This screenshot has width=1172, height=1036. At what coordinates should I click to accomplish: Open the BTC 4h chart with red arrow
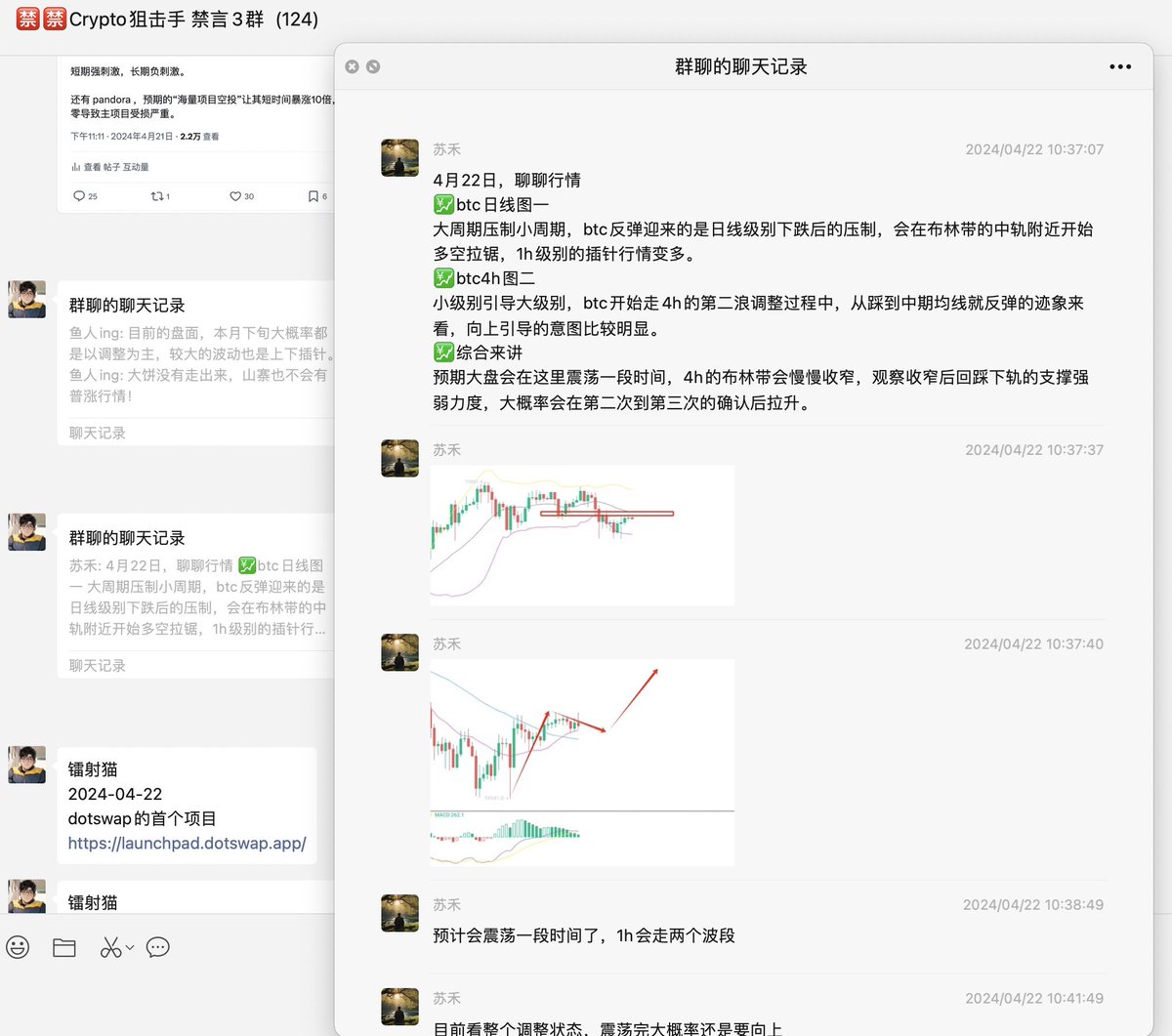[582, 763]
